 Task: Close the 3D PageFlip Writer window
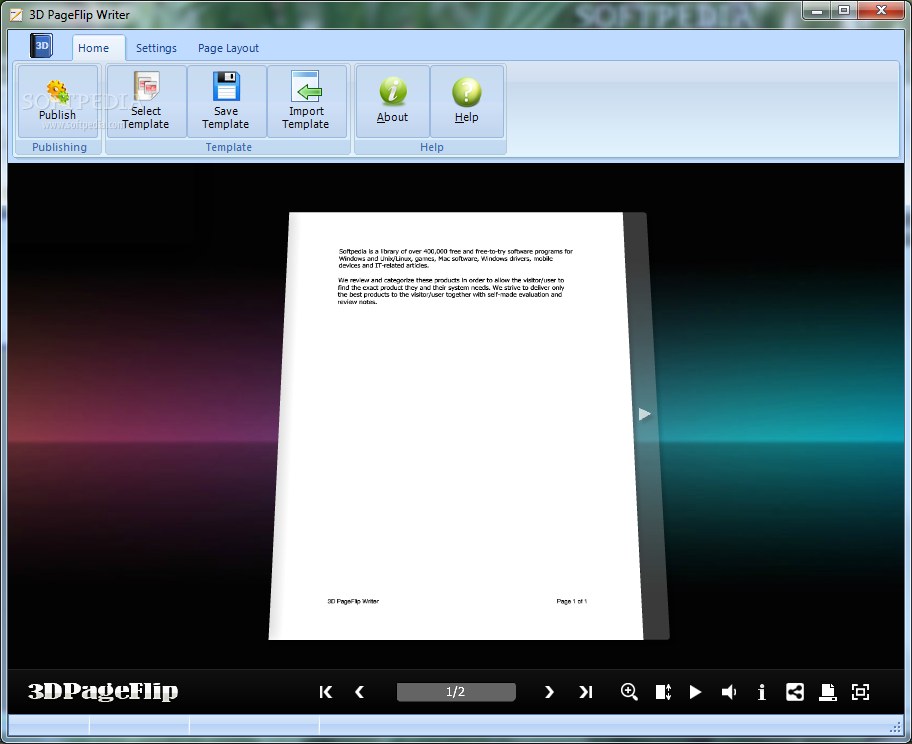pyautogui.click(x=881, y=11)
